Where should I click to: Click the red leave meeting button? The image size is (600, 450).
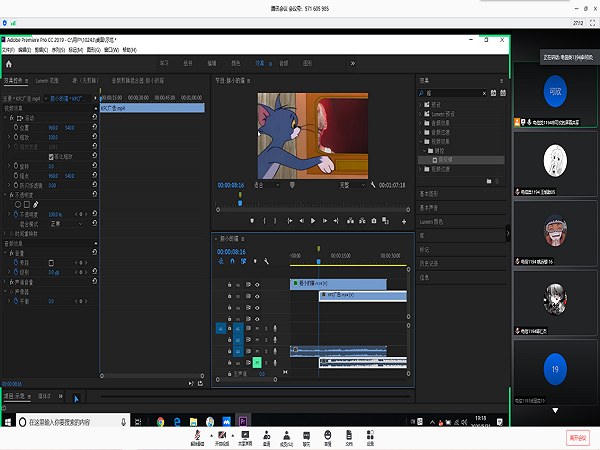pos(576,437)
